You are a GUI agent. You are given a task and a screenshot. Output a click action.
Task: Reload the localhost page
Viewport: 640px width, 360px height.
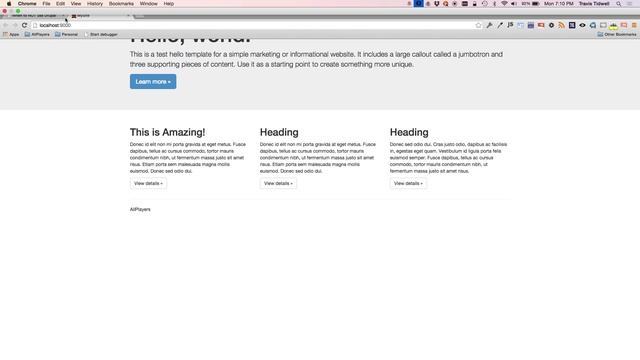24,25
